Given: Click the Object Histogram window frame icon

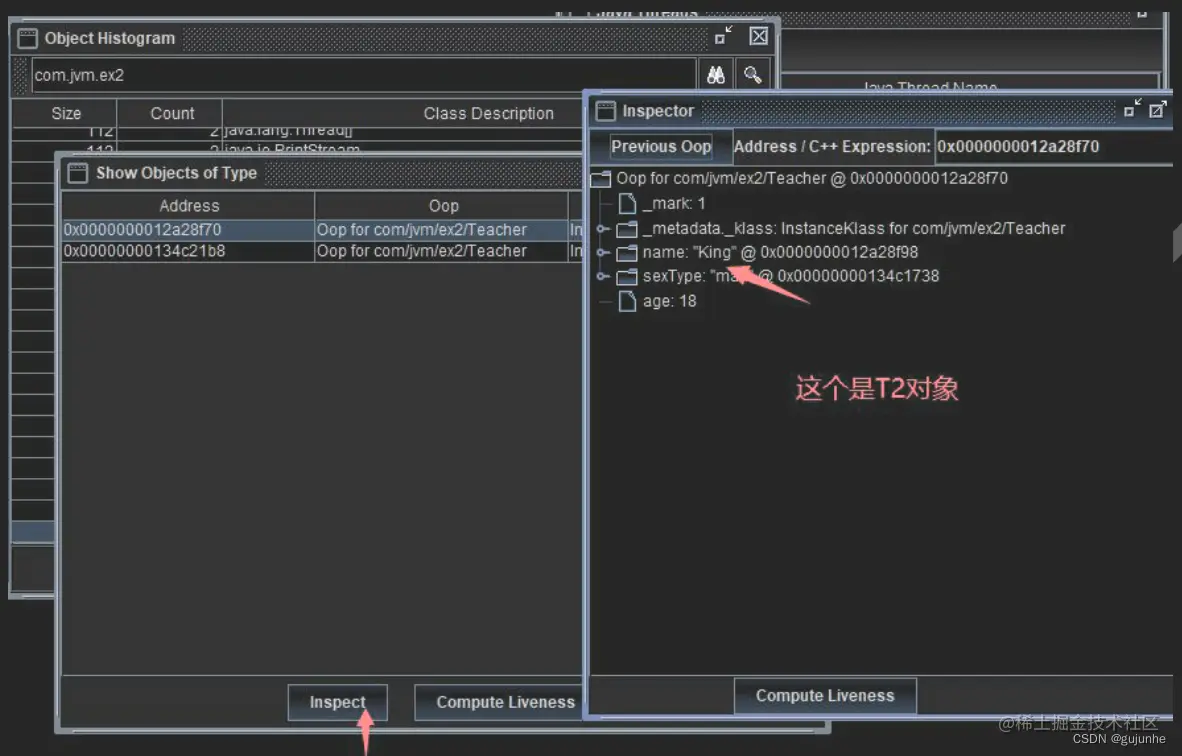Looking at the screenshot, I should tap(27, 38).
